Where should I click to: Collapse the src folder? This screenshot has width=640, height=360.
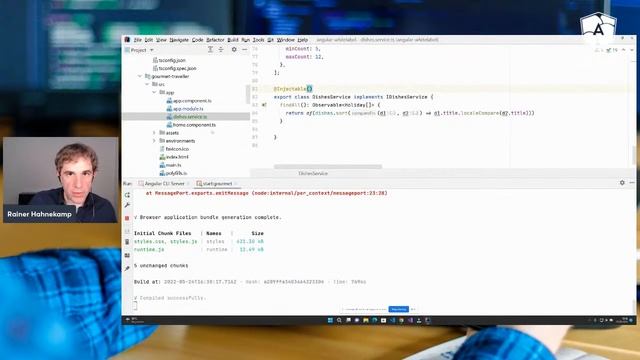coord(147,84)
